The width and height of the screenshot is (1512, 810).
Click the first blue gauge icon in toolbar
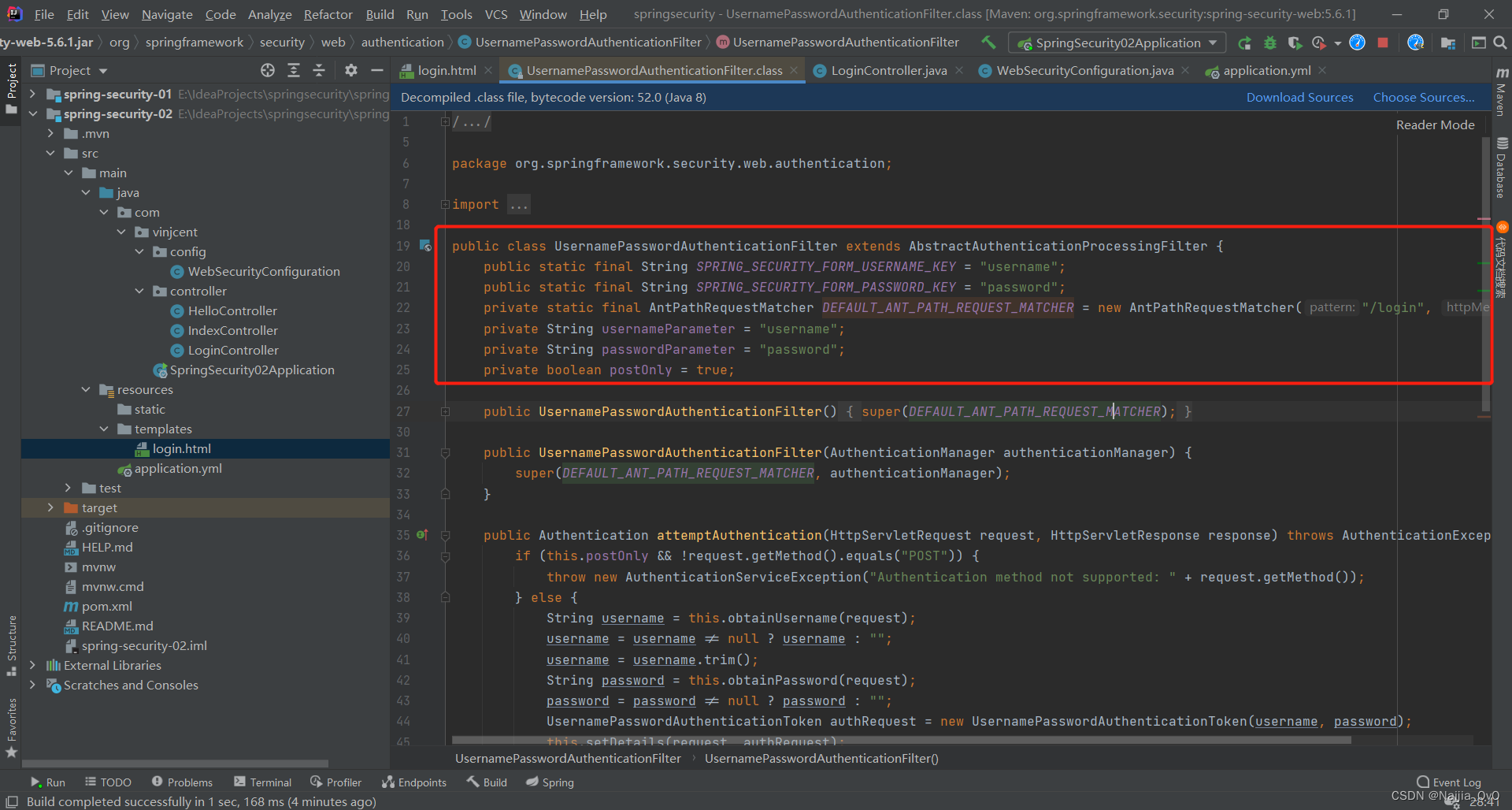coord(1357,43)
